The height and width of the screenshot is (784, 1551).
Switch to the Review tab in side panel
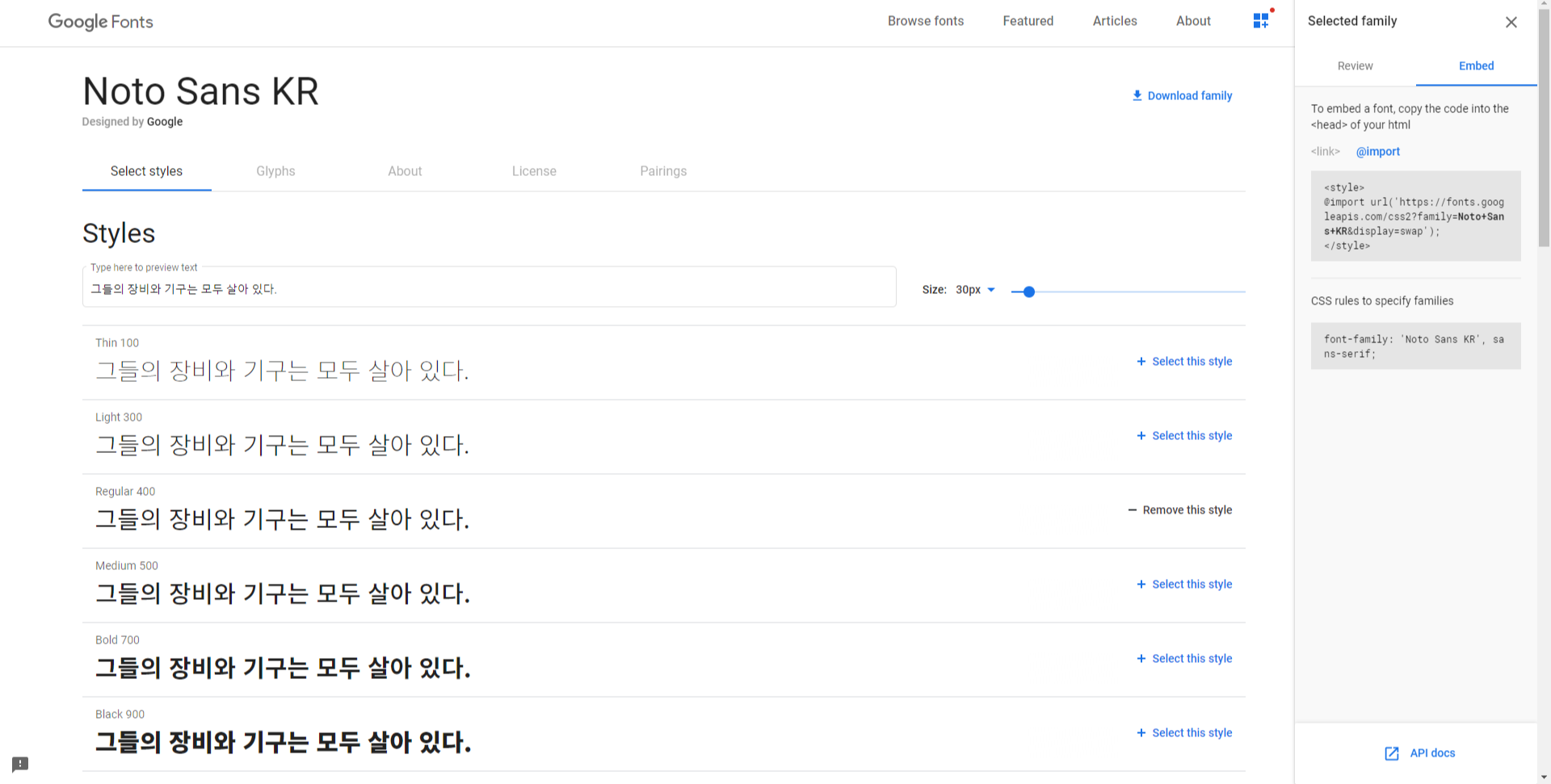(x=1355, y=66)
